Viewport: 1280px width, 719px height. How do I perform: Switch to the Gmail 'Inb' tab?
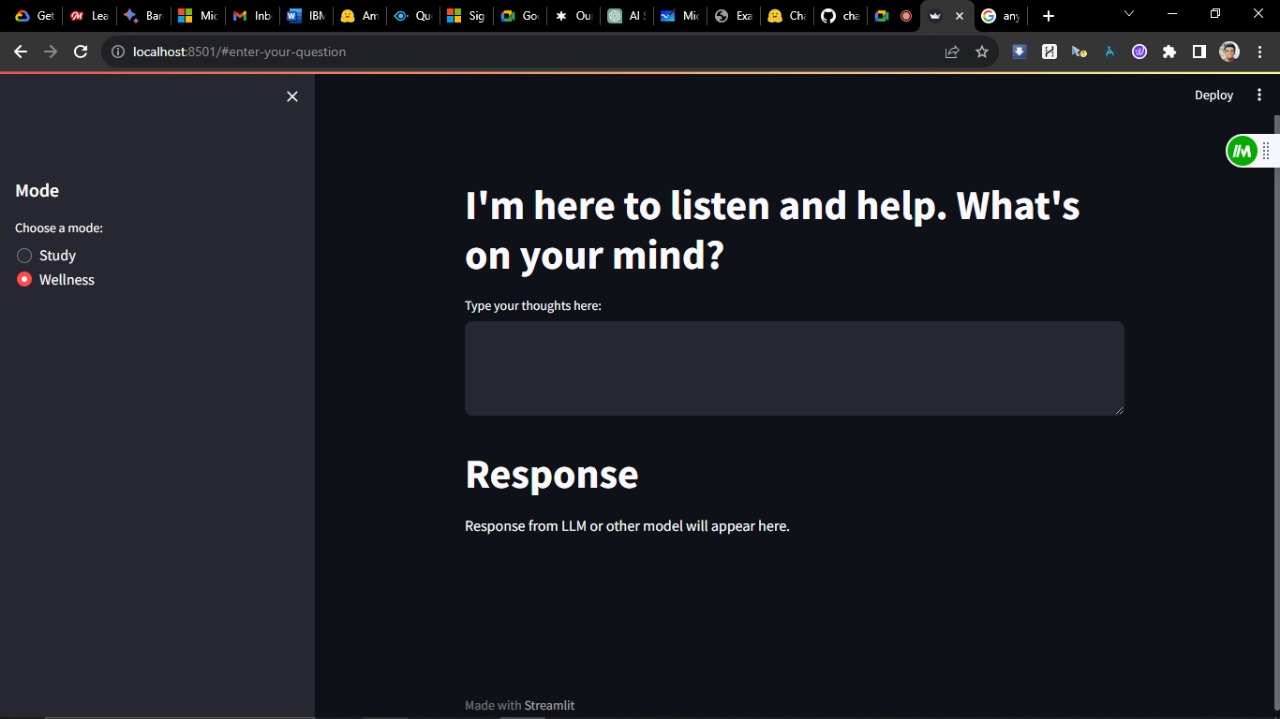click(252, 16)
